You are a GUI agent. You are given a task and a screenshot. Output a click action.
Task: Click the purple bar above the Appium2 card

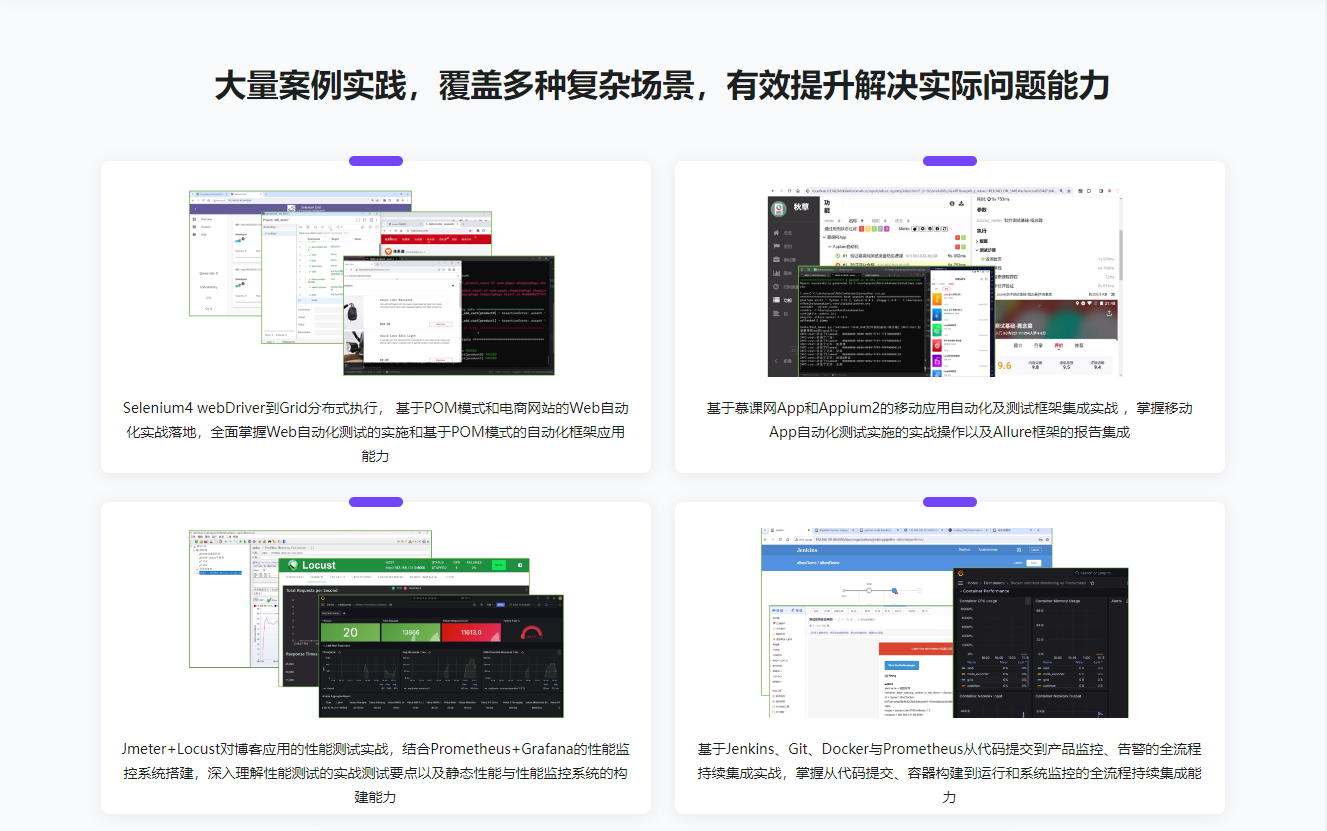949,161
